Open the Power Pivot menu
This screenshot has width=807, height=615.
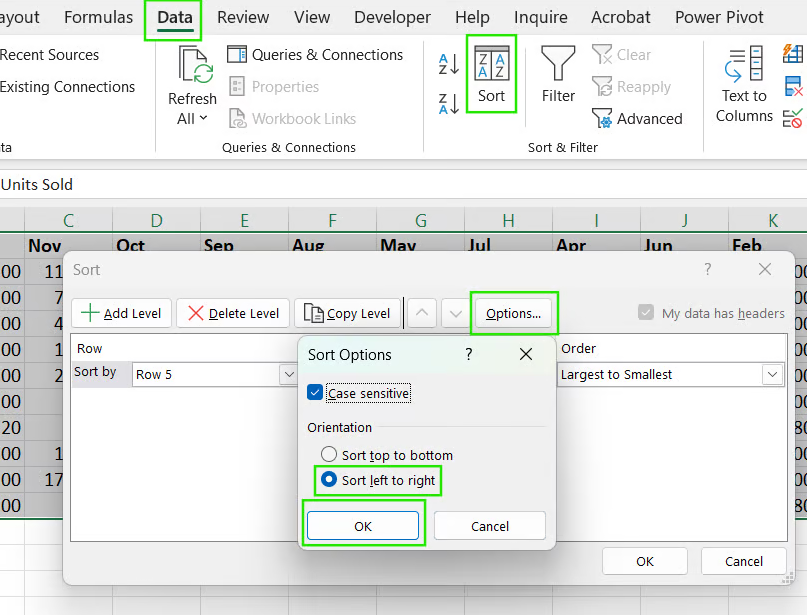pos(718,17)
